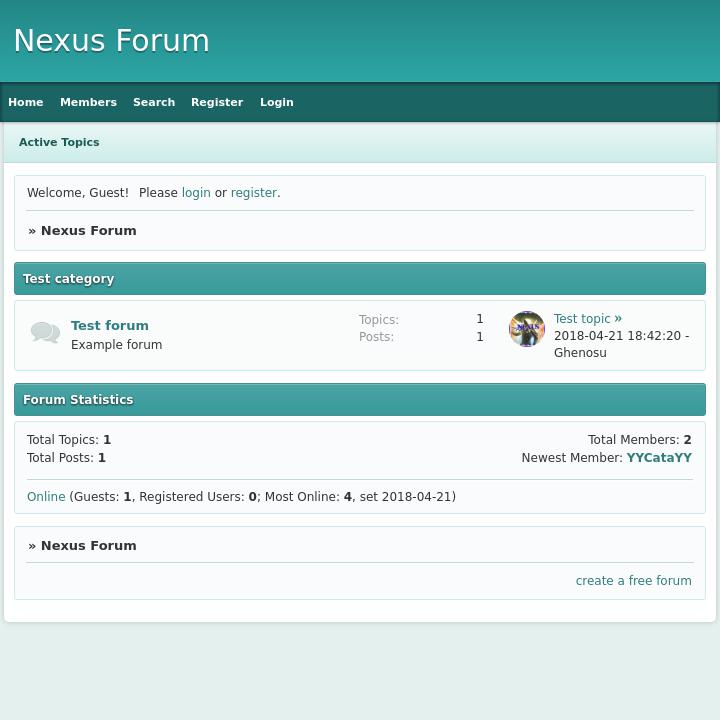
Task: Click the Ghenosu user avatar thumbnail
Action: tap(527, 329)
